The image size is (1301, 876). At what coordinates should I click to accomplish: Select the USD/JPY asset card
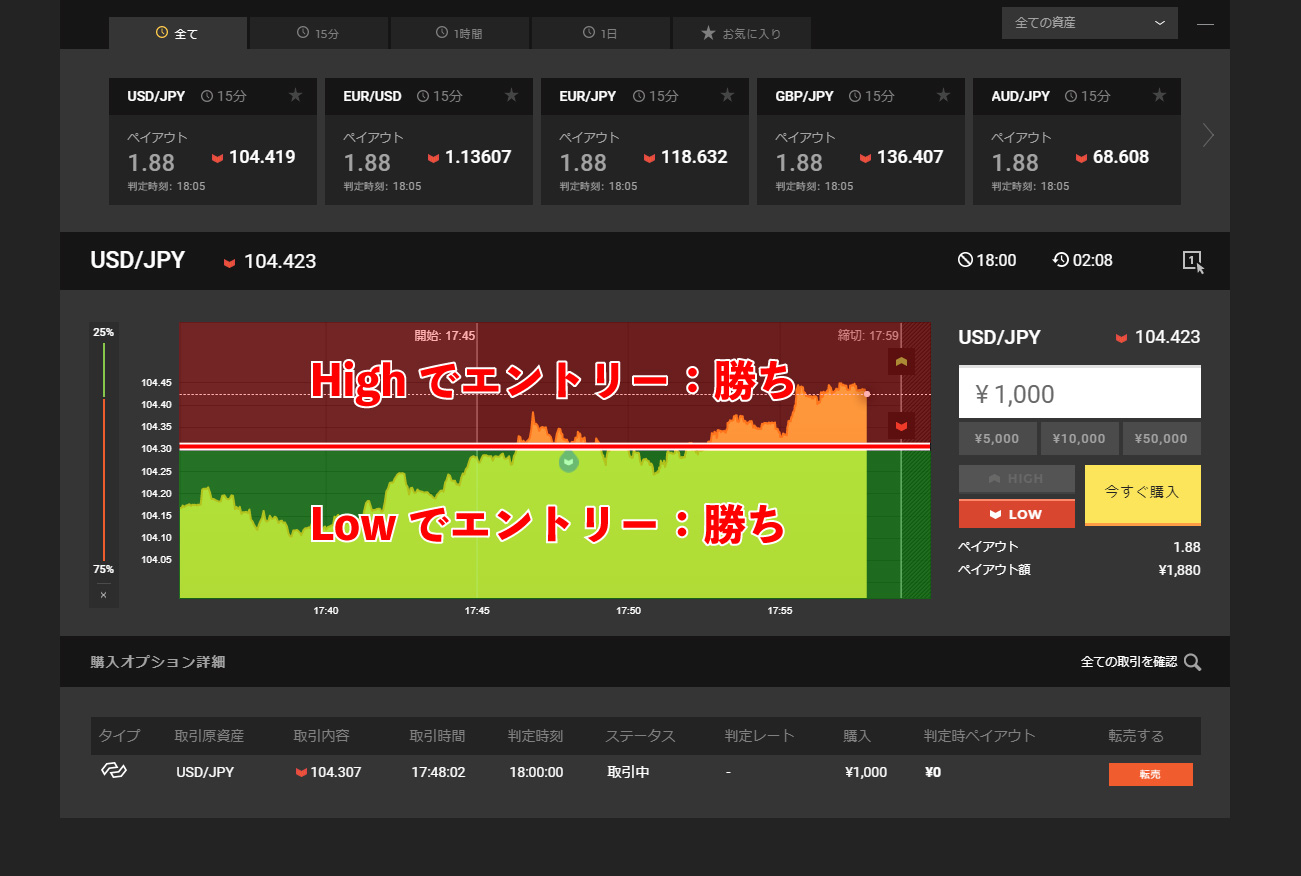tap(213, 142)
